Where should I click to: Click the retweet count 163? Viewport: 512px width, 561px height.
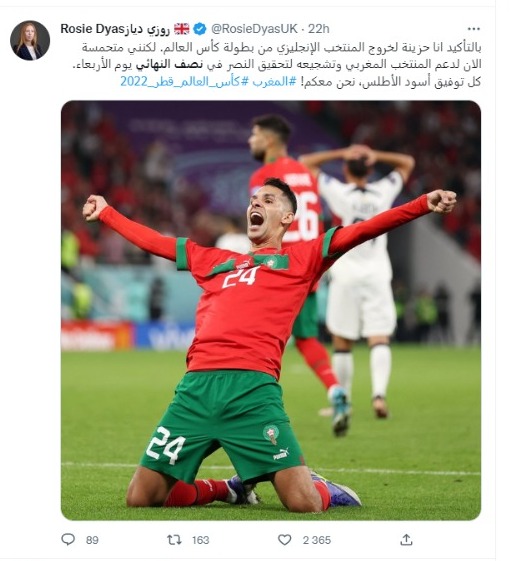200,540
